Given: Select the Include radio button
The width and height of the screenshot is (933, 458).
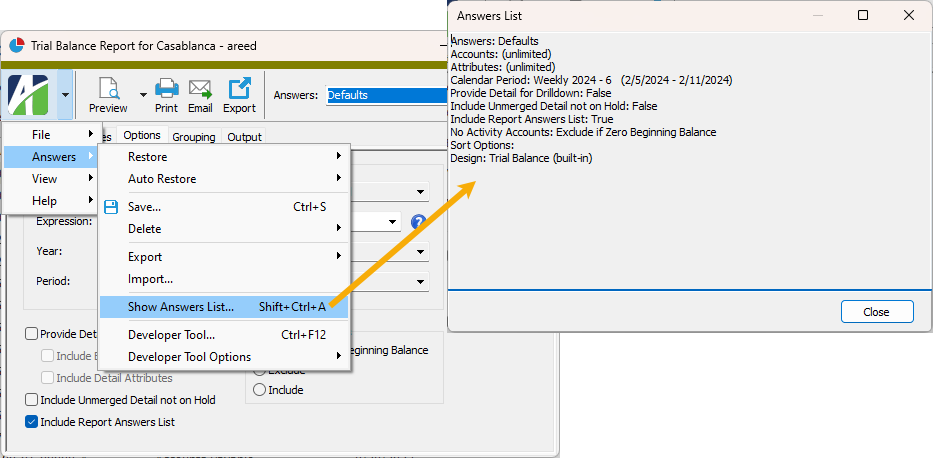Looking at the screenshot, I should tap(259, 390).
